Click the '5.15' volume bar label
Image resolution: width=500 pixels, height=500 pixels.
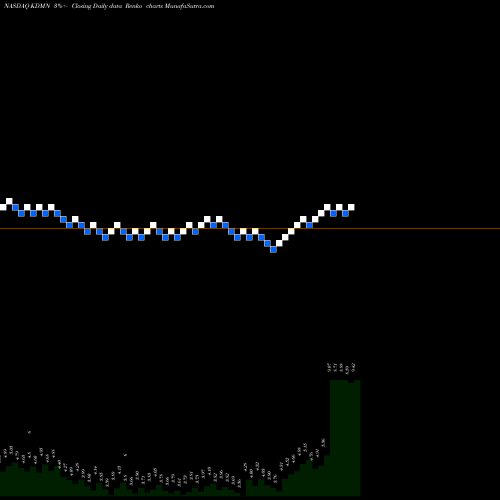(305, 447)
